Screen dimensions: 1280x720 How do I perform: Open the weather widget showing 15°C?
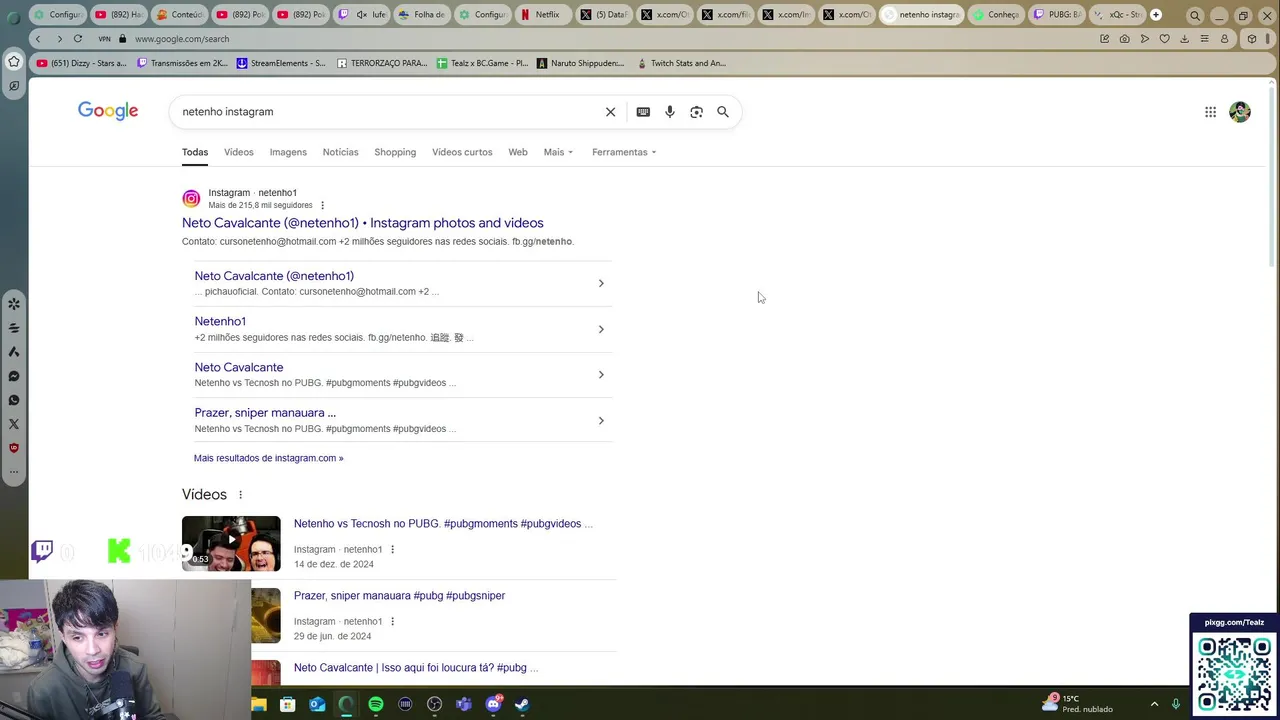(1078, 704)
